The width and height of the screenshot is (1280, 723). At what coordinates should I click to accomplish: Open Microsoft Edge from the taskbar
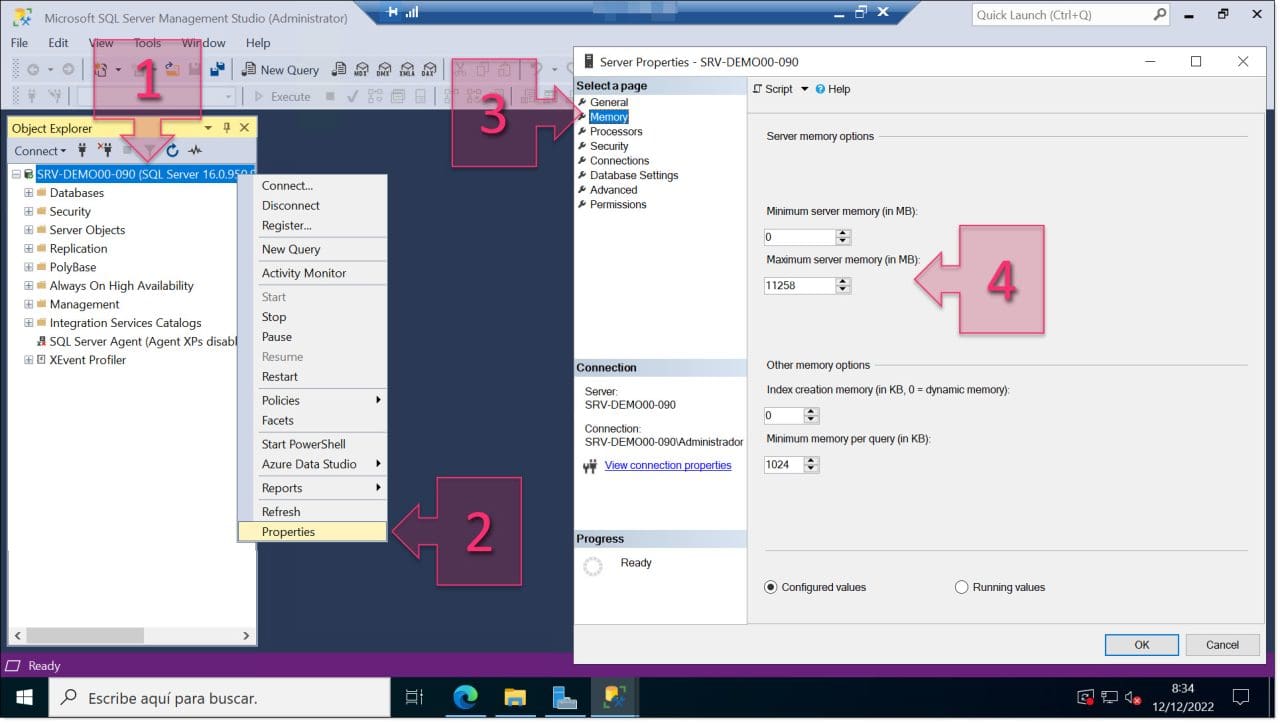(x=465, y=697)
